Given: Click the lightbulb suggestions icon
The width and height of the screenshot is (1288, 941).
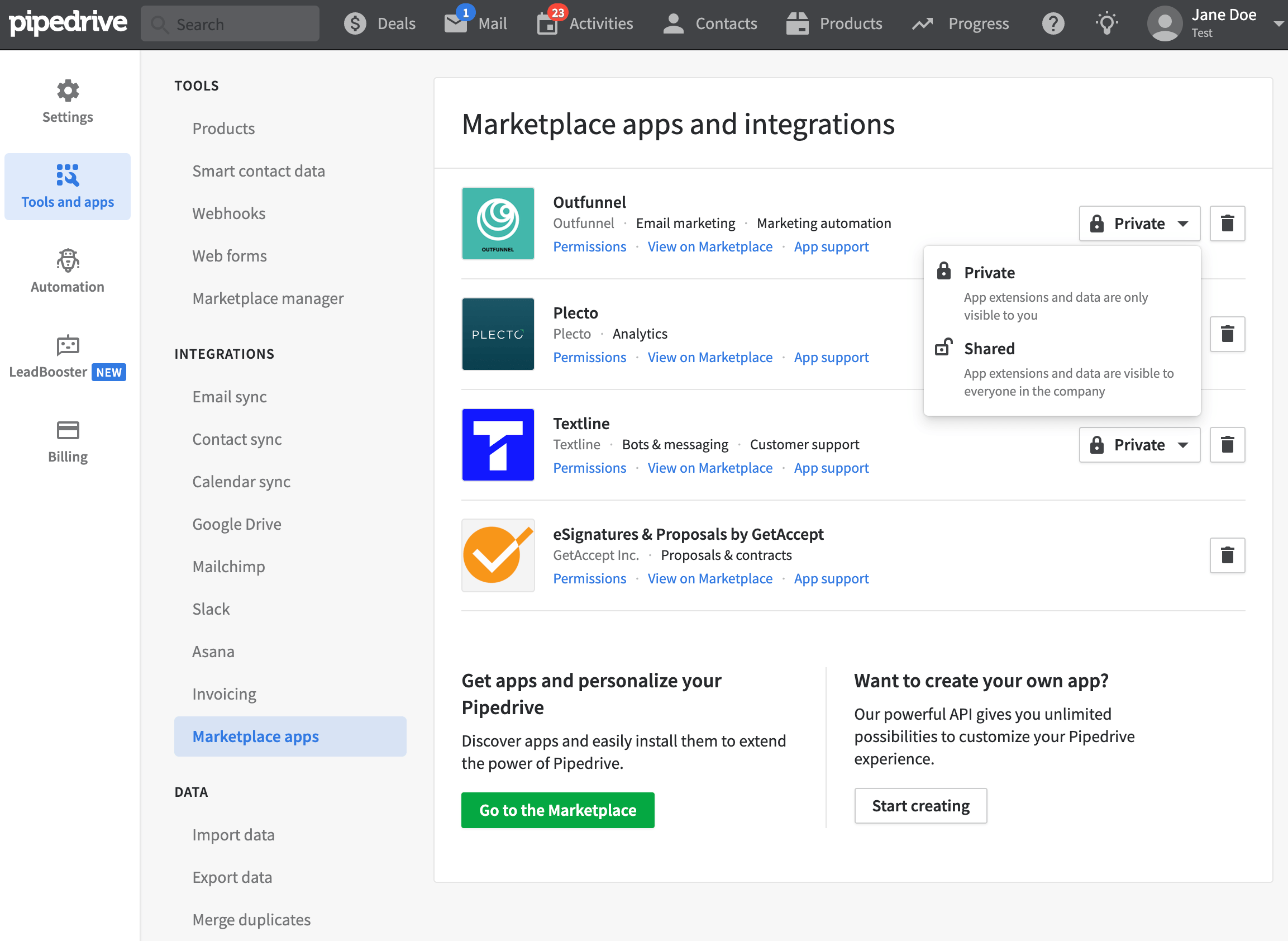Looking at the screenshot, I should click(1106, 23).
